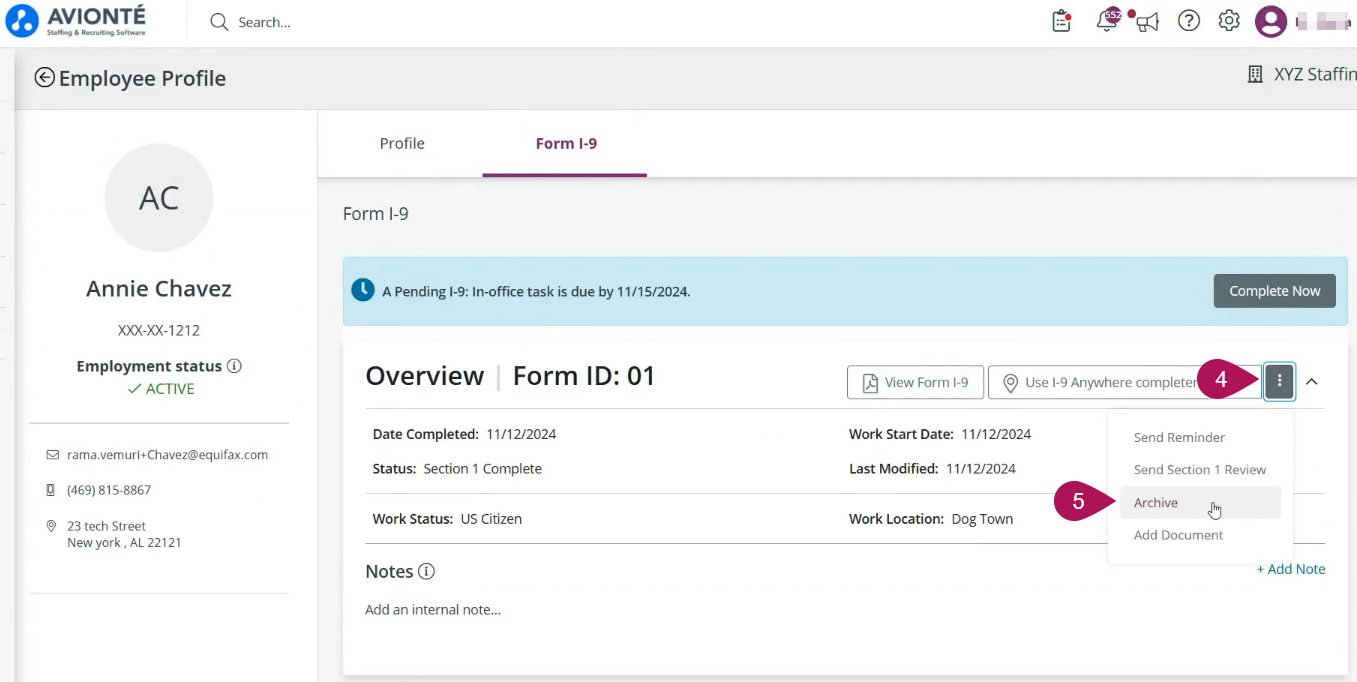Click the Employment status info icon

point(234,366)
